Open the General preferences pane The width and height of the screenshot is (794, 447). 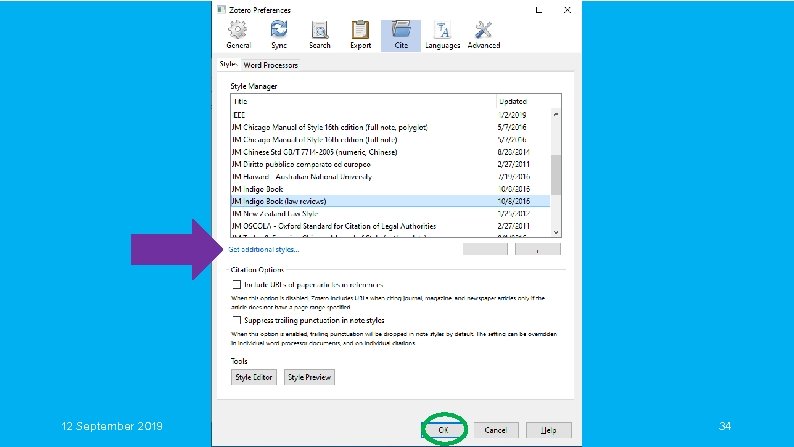[x=239, y=35]
